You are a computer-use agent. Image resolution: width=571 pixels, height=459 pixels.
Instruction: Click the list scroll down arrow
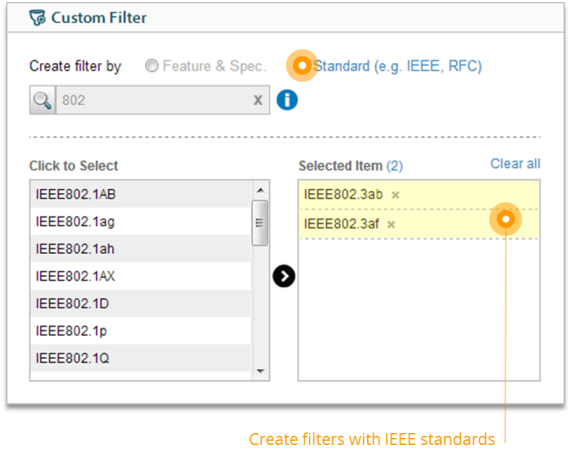(260, 371)
